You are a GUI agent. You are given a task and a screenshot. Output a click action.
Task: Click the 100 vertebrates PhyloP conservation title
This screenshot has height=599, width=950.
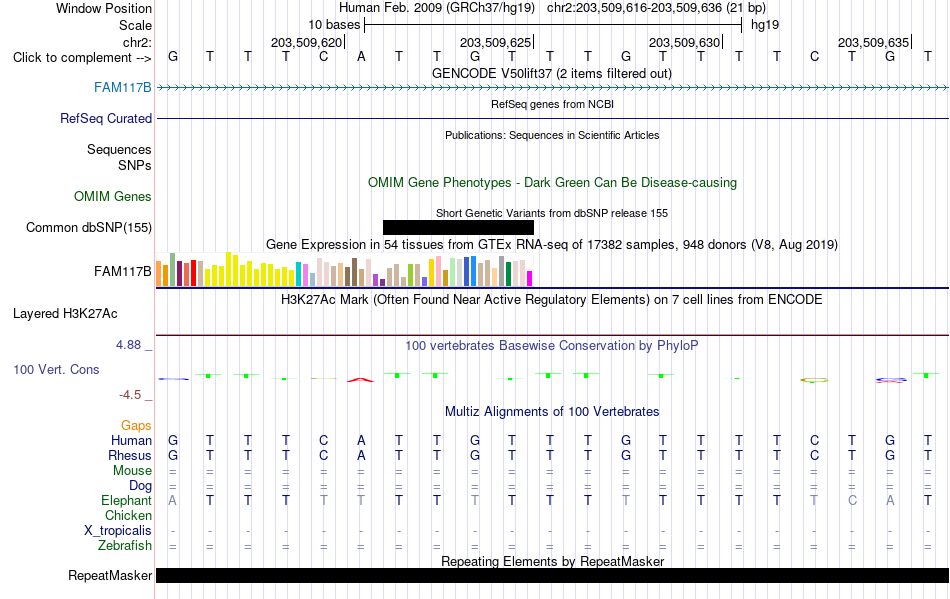click(551, 345)
